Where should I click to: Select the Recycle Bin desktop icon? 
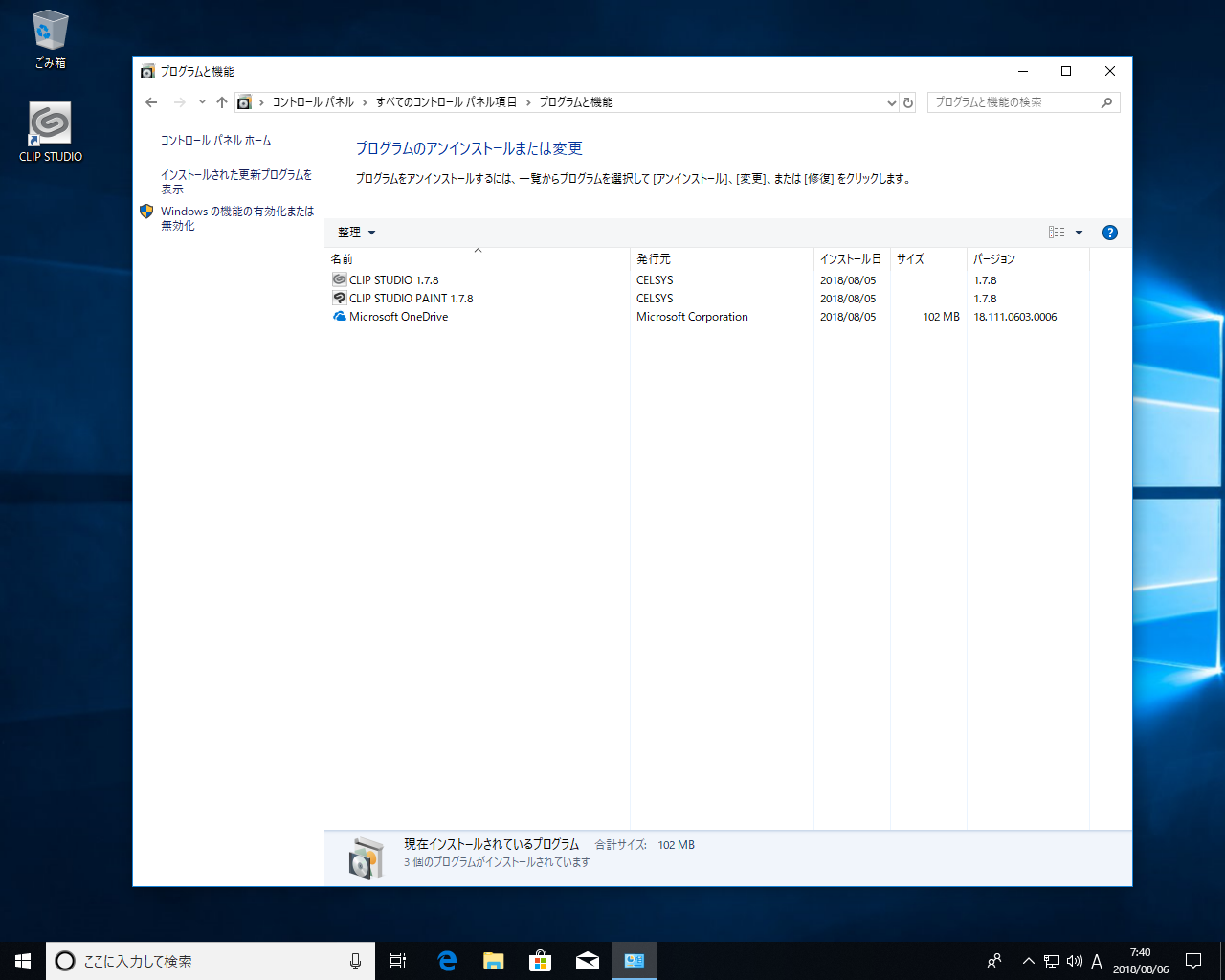50,39
